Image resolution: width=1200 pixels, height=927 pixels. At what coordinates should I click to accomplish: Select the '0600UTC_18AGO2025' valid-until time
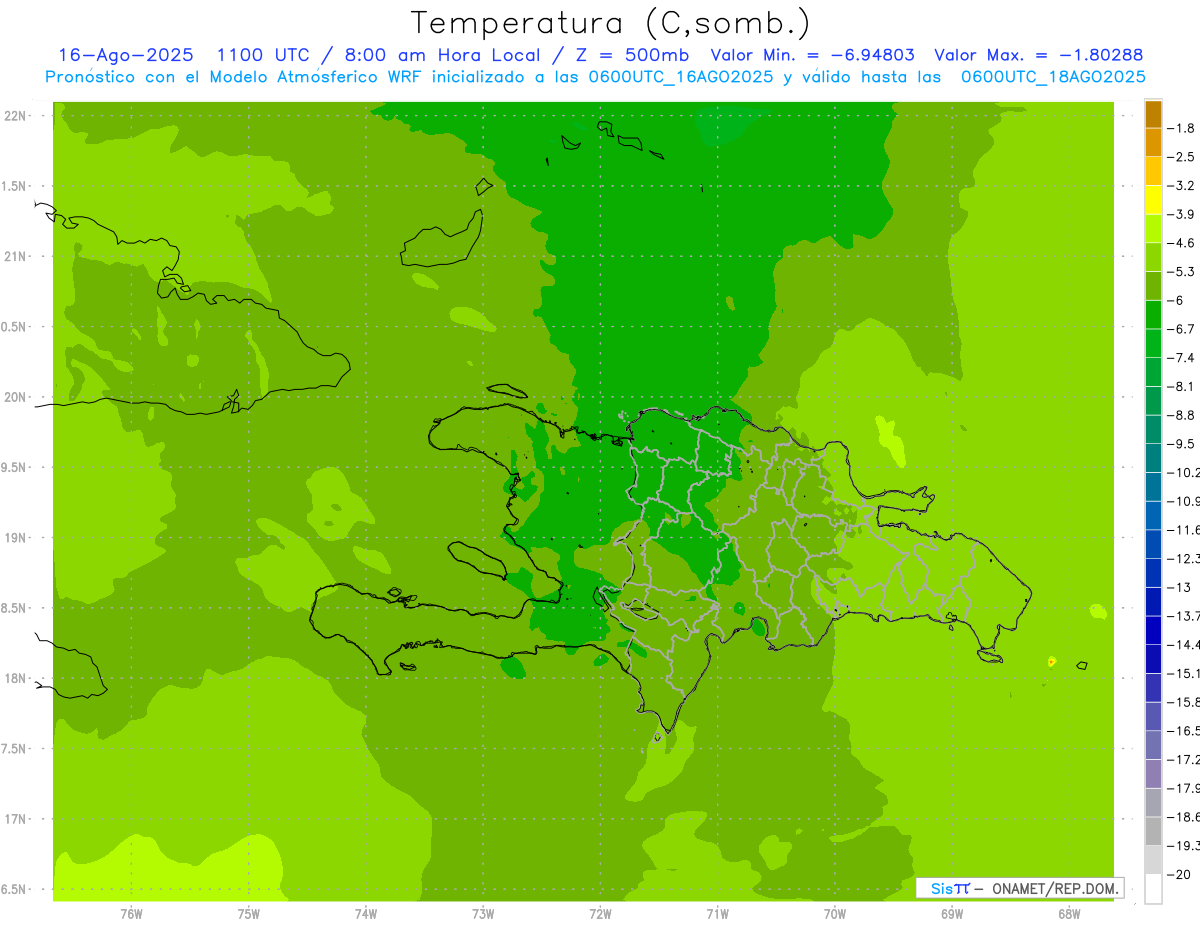pos(1053,77)
